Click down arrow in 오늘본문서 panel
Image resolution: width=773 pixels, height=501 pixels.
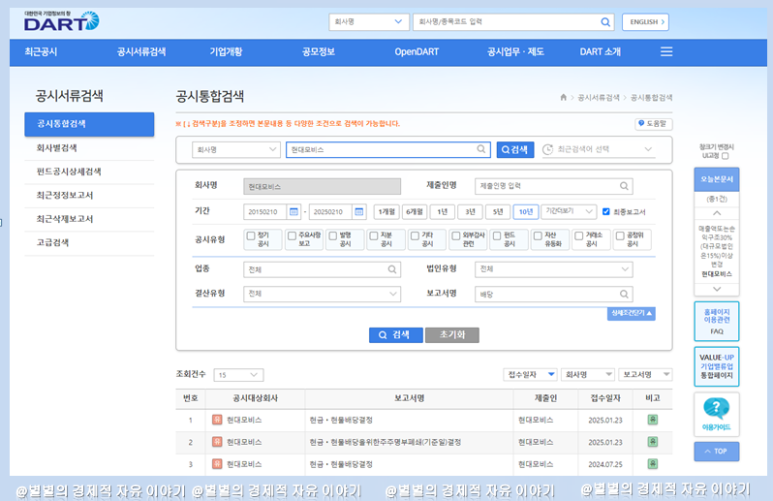pyautogui.click(x=717, y=289)
